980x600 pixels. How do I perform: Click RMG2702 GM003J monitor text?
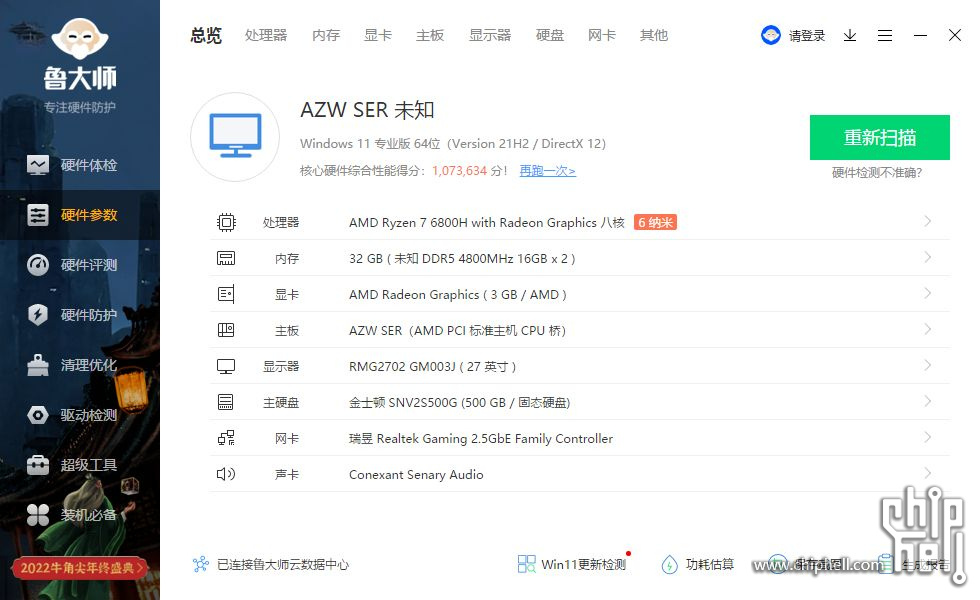[x=432, y=366]
